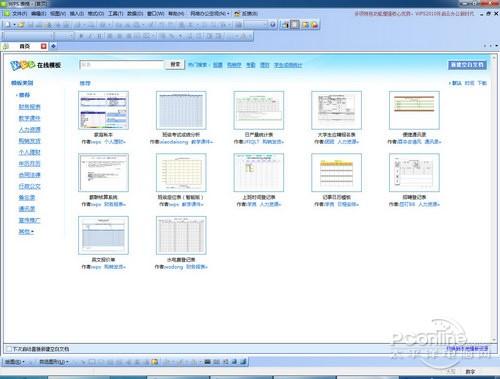500x379 pixels.
Task: Open the 插入(I) menu
Action: click(77, 14)
